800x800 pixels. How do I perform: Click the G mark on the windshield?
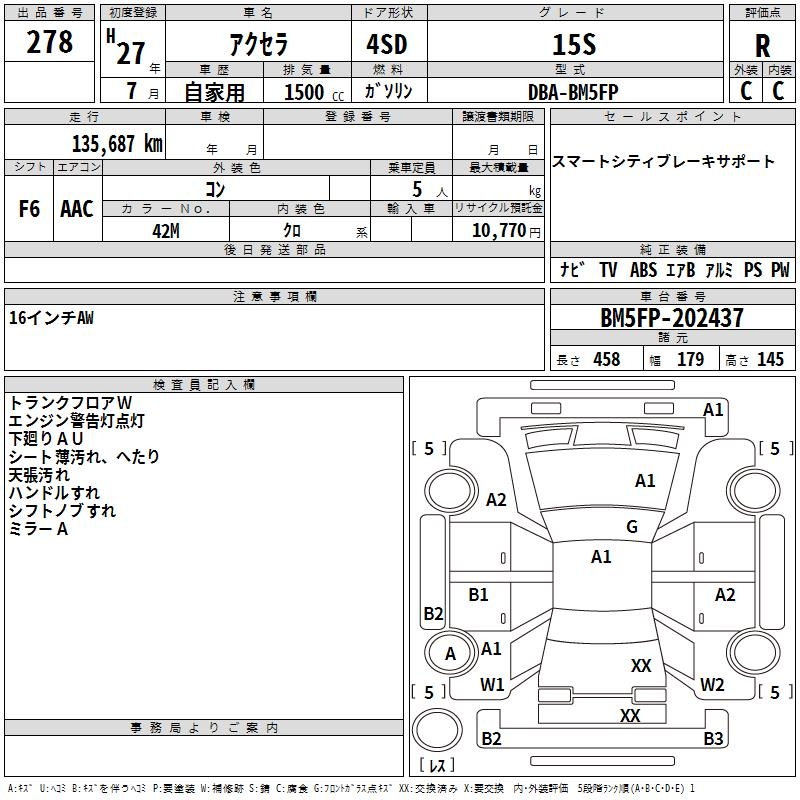pos(632,526)
